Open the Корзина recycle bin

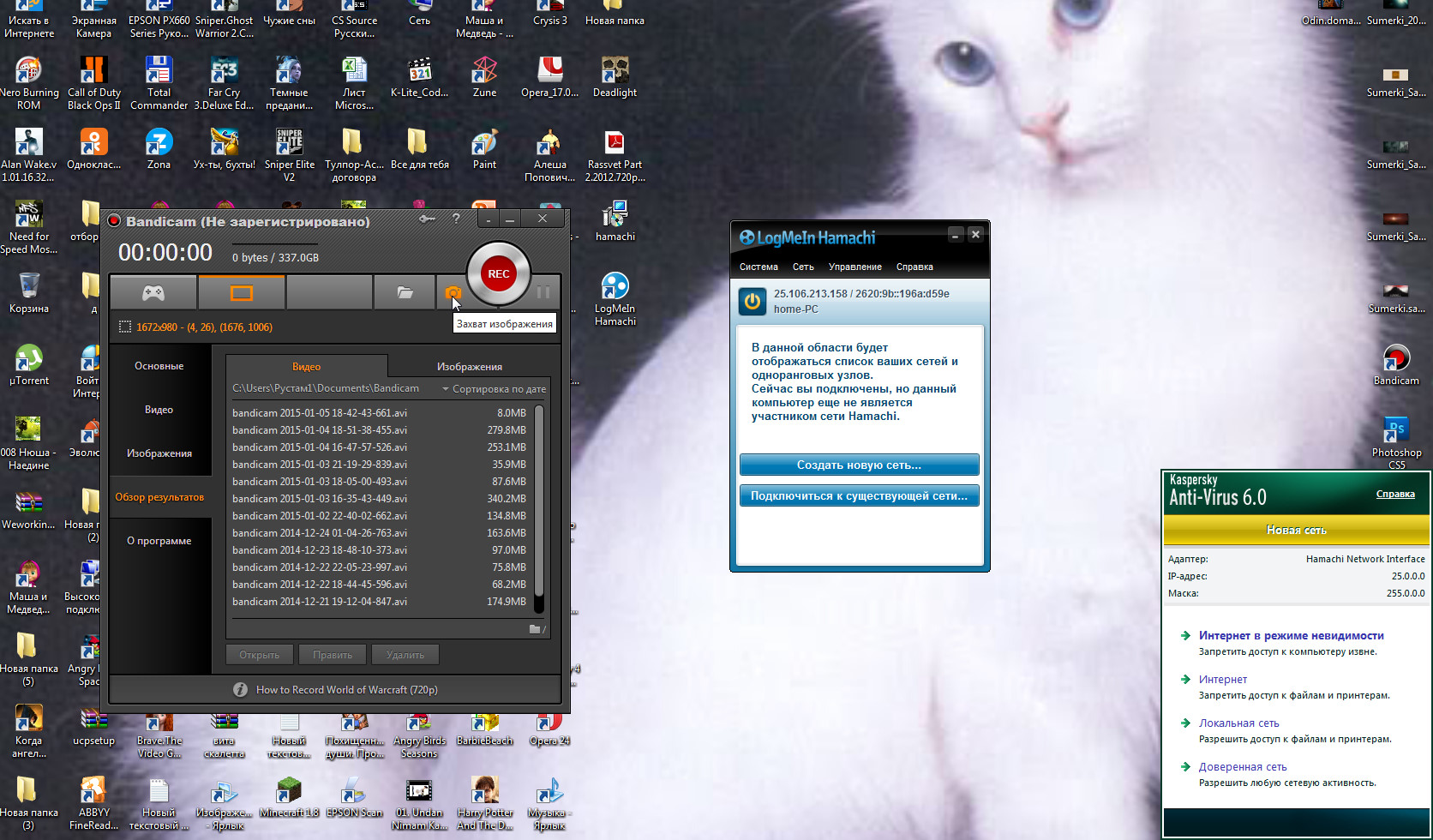click(x=29, y=292)
